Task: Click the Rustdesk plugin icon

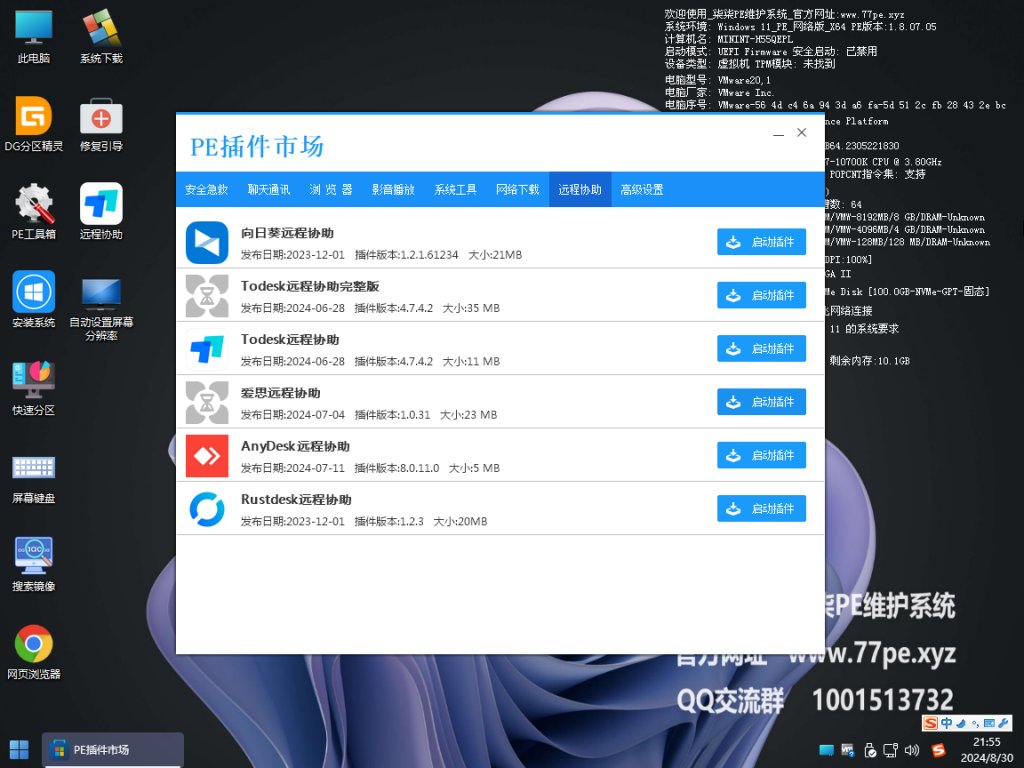Action: [207, 509]
